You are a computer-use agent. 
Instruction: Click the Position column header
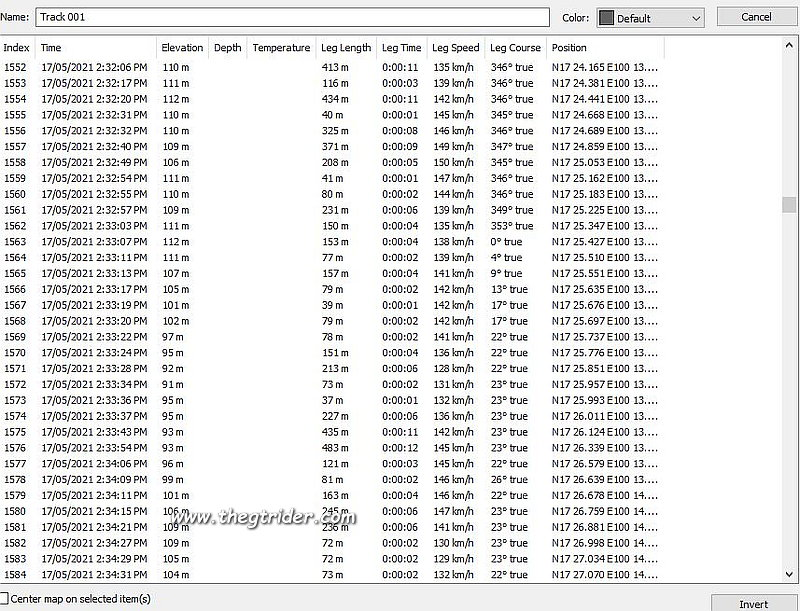tap(570, 48)
